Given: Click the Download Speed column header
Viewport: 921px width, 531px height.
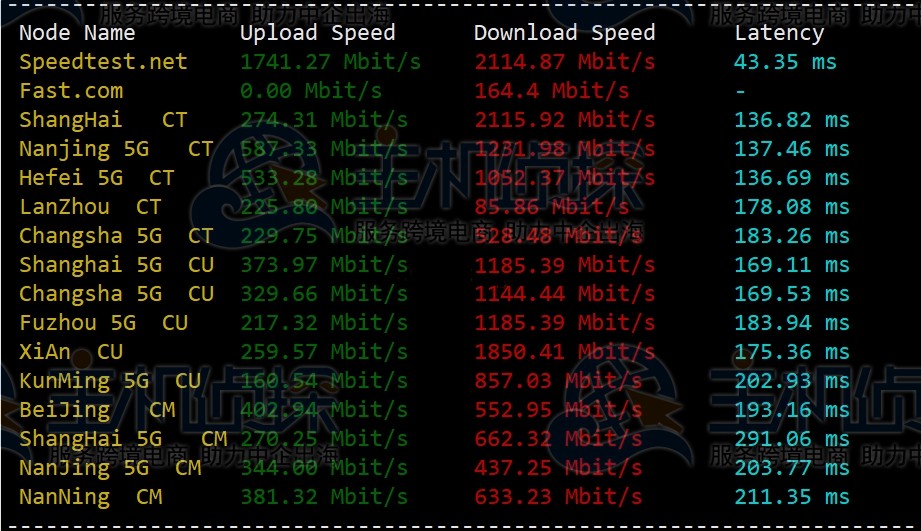Looking at the screenshot, I should tap(564, 33).
